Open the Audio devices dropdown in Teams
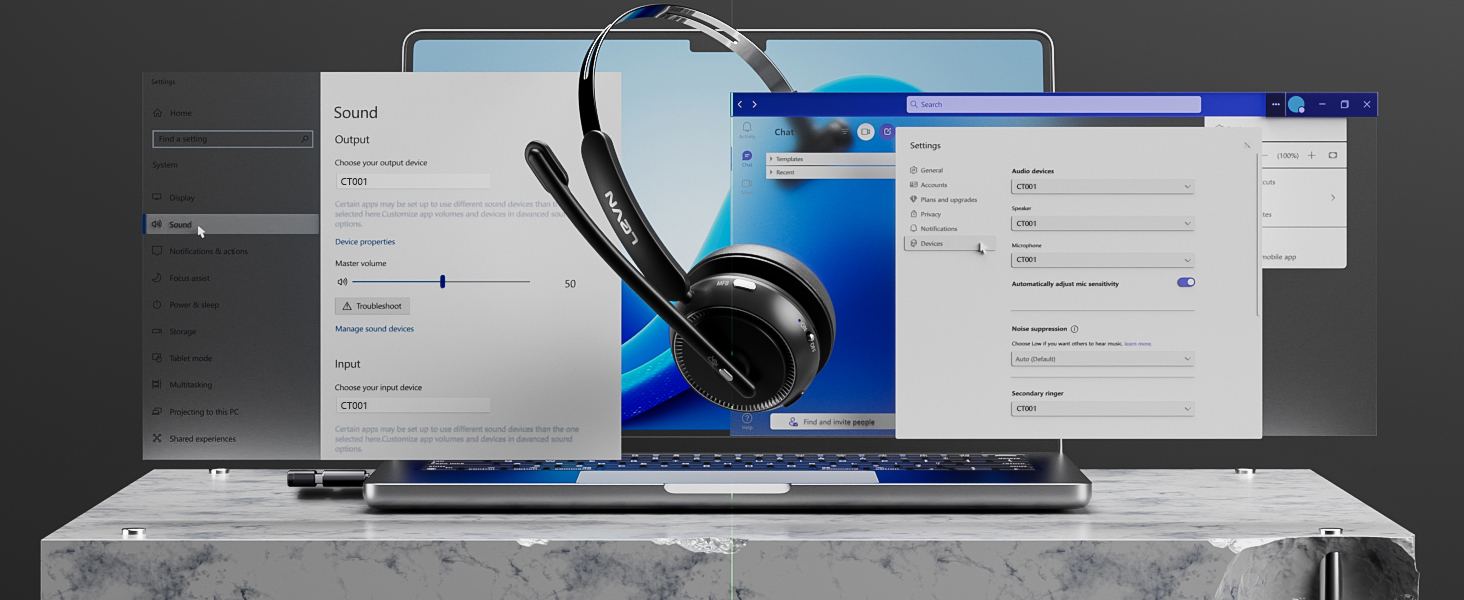 [1103, 187]
